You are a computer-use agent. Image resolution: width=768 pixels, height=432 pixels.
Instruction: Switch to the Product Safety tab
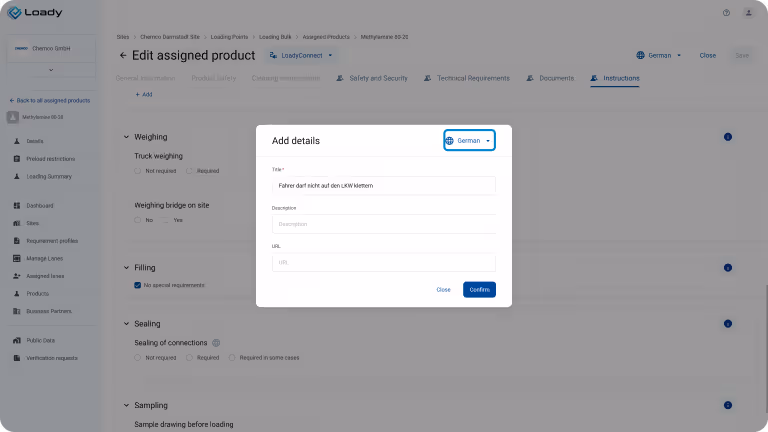click(214, 78)
